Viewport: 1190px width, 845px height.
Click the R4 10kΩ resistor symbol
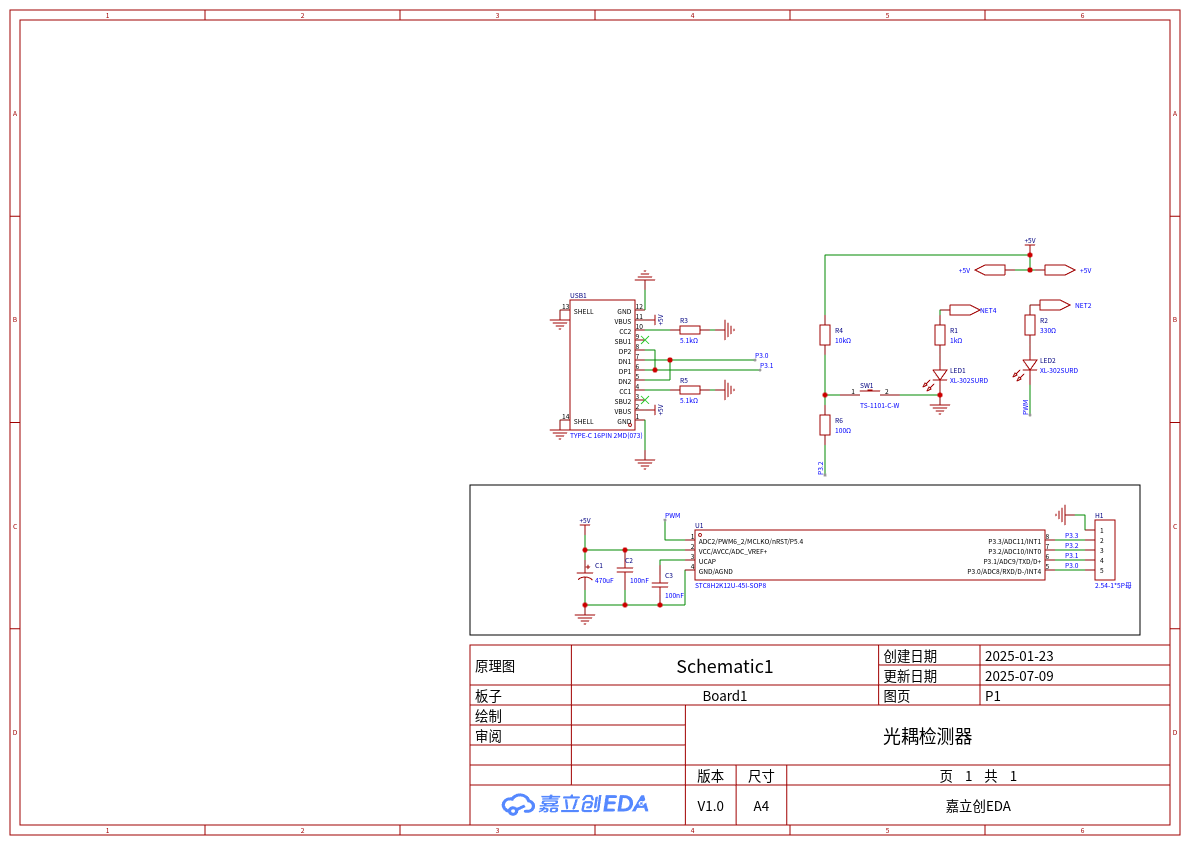[825, 335]
